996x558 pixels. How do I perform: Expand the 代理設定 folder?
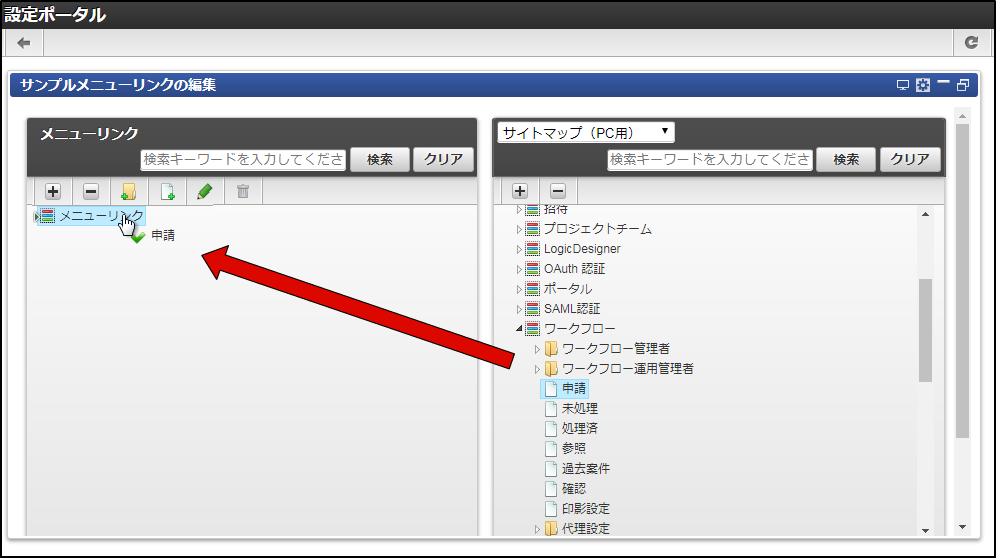point(537,529)
